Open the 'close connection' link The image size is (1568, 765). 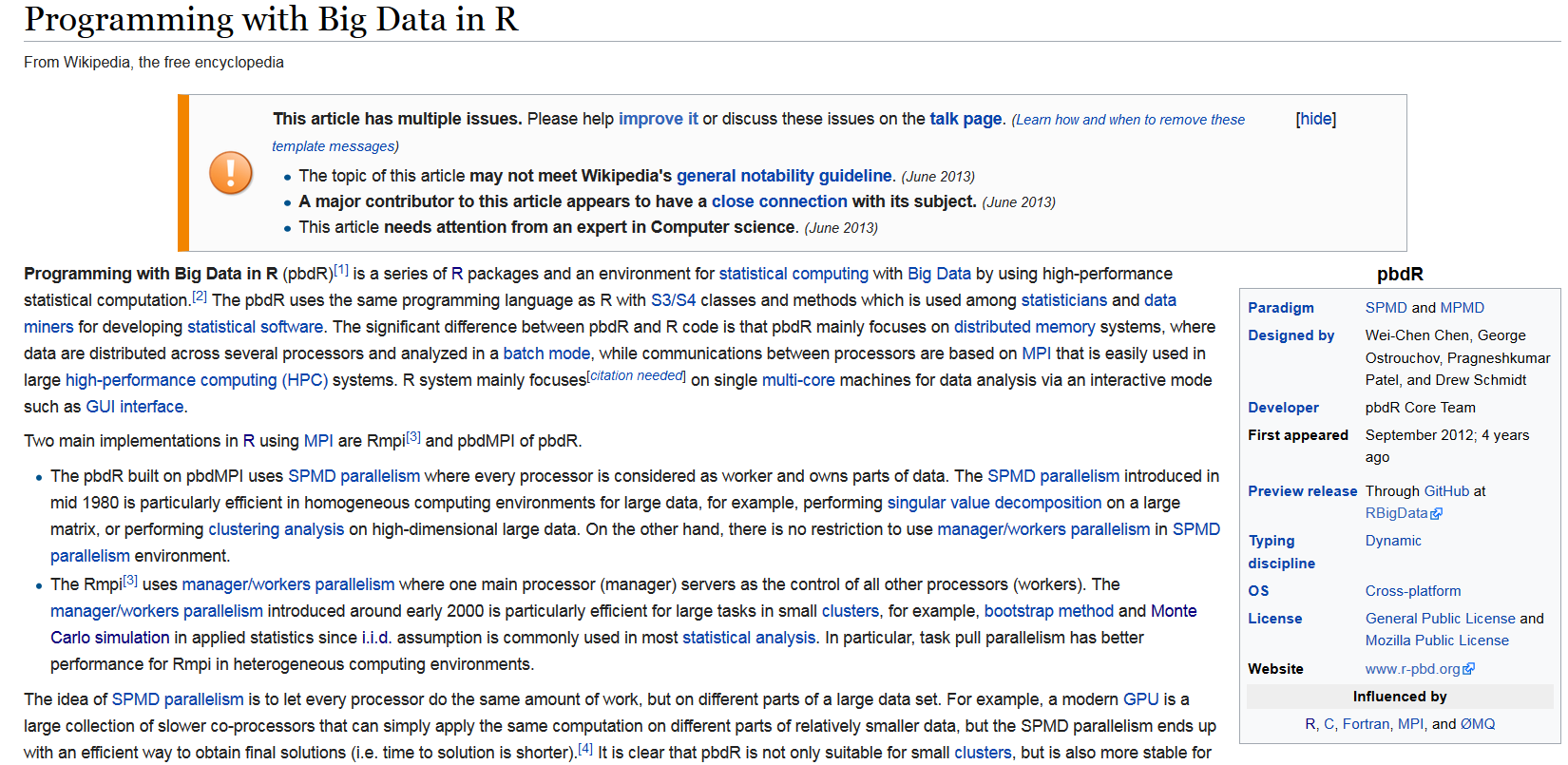pos(779,201)
